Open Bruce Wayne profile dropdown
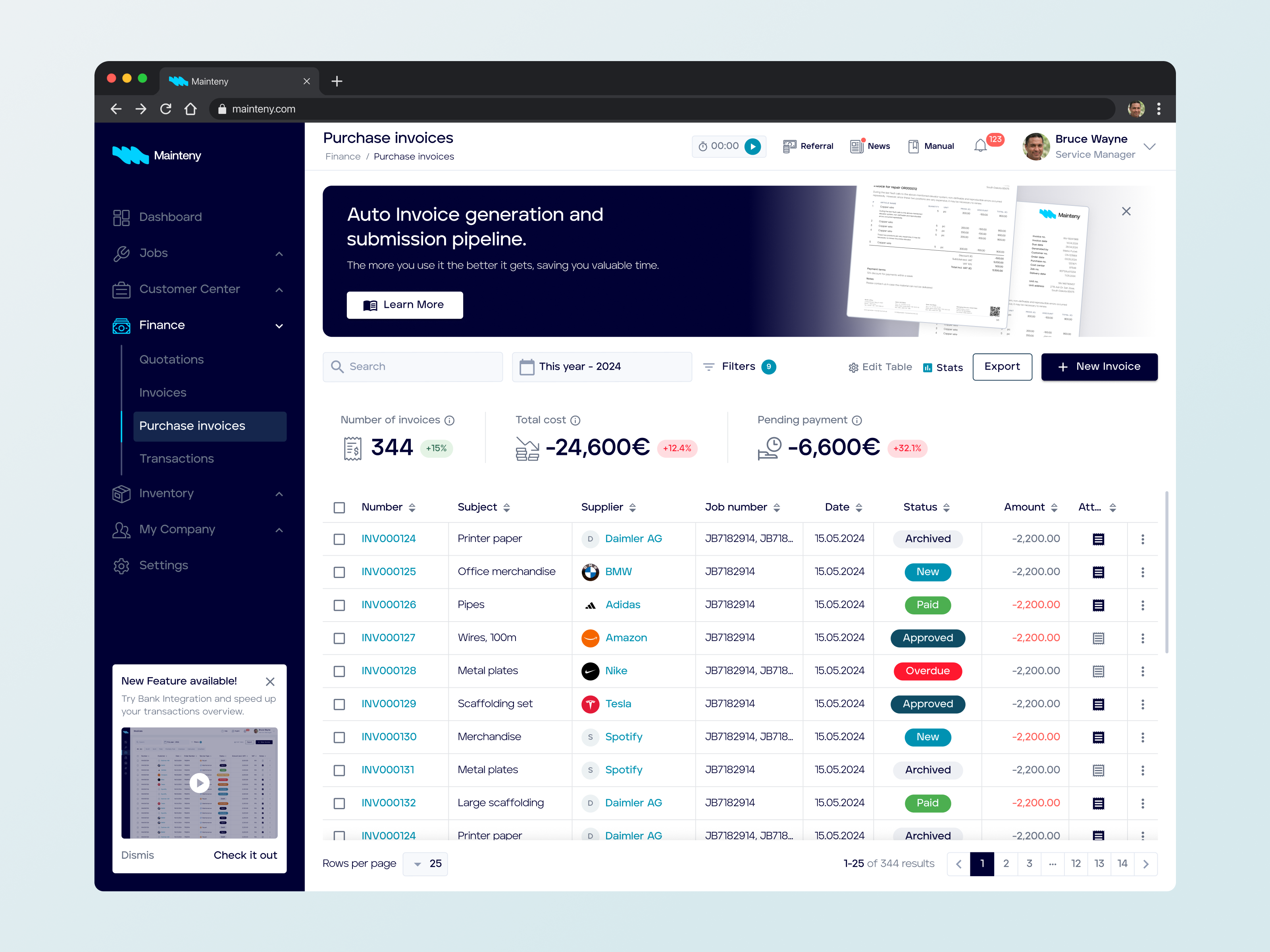This screenshot has width=1270, height=952. [x=1149, y=147]
